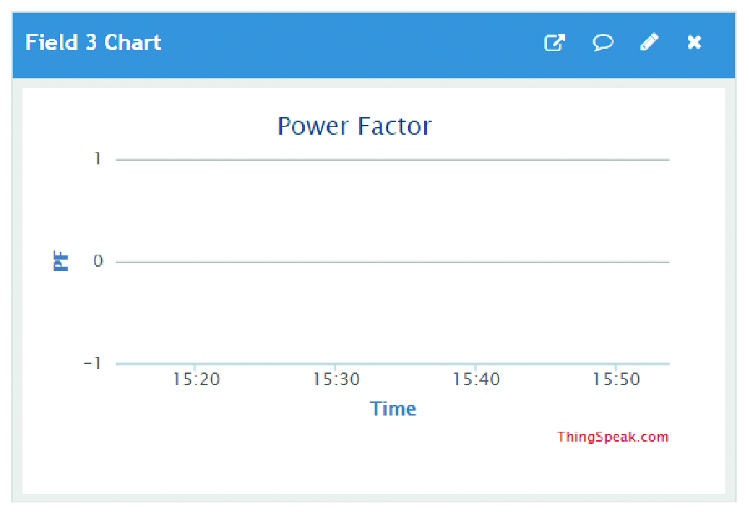Click the 15:20 time tick label
Image resolution: width=750 pixels, height=515 pixels.
196,380
